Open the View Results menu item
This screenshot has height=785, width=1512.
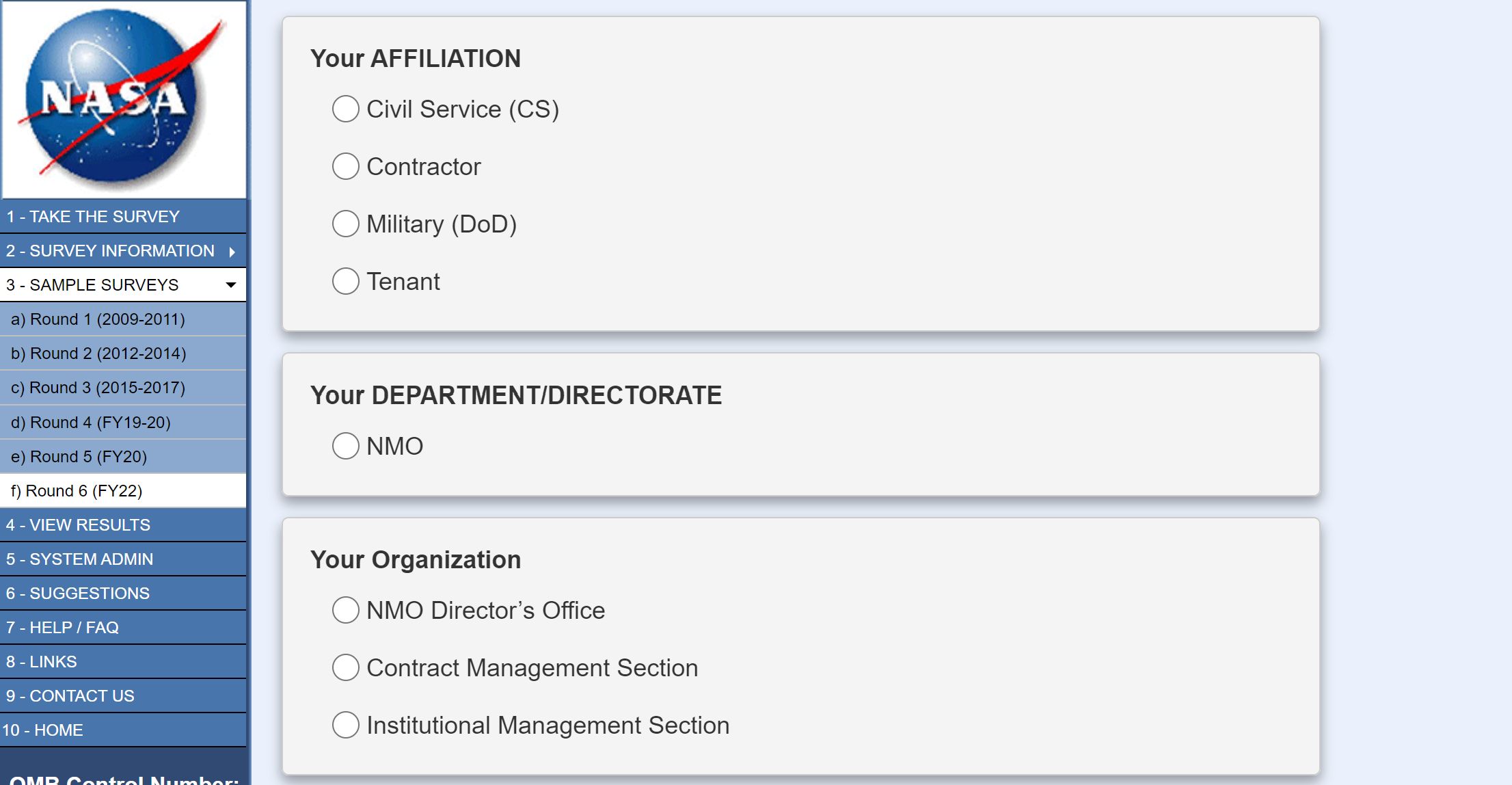78,525
